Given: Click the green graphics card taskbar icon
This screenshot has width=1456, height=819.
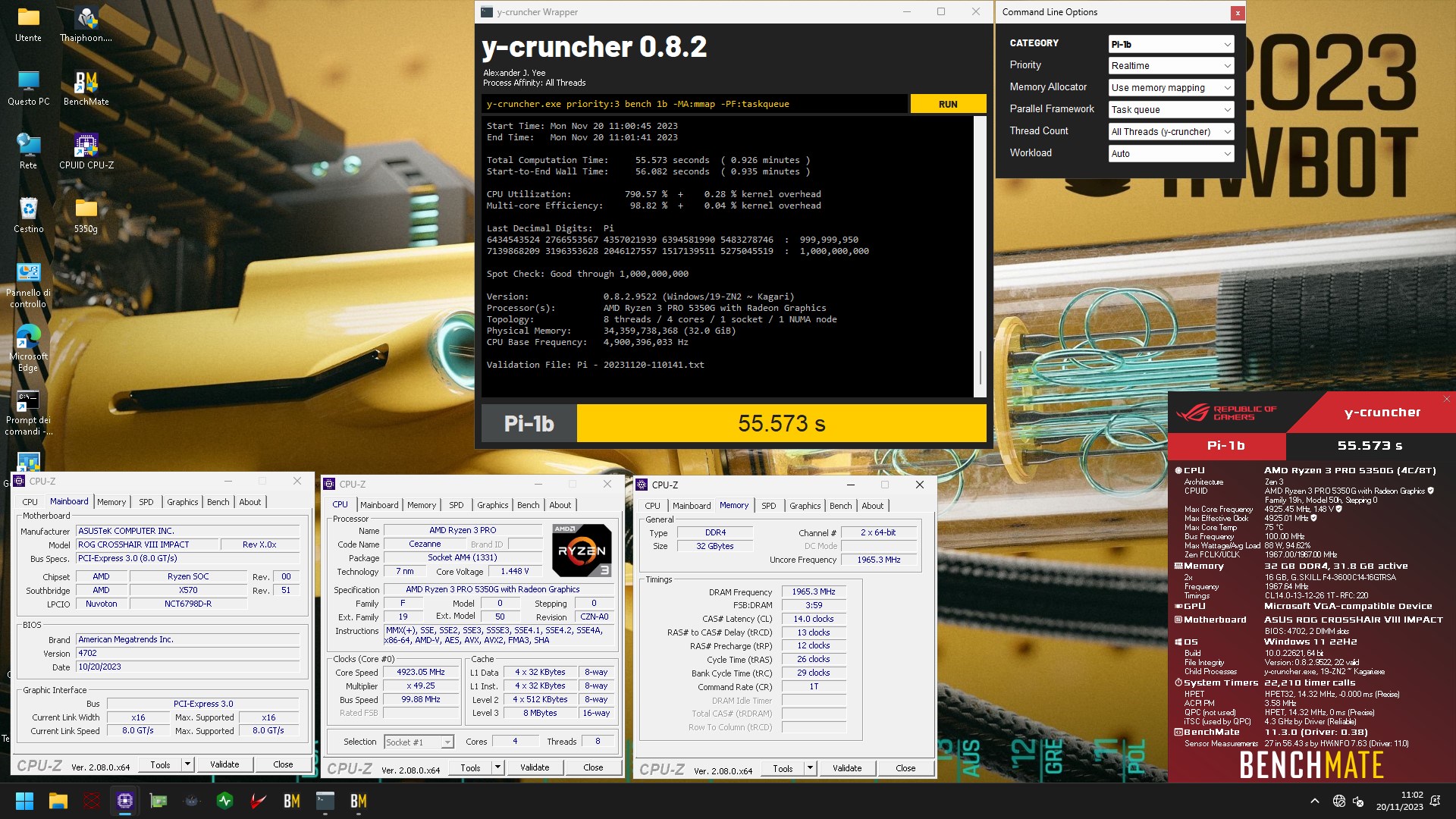Looking at the screenshot, I should pos(158,801).
